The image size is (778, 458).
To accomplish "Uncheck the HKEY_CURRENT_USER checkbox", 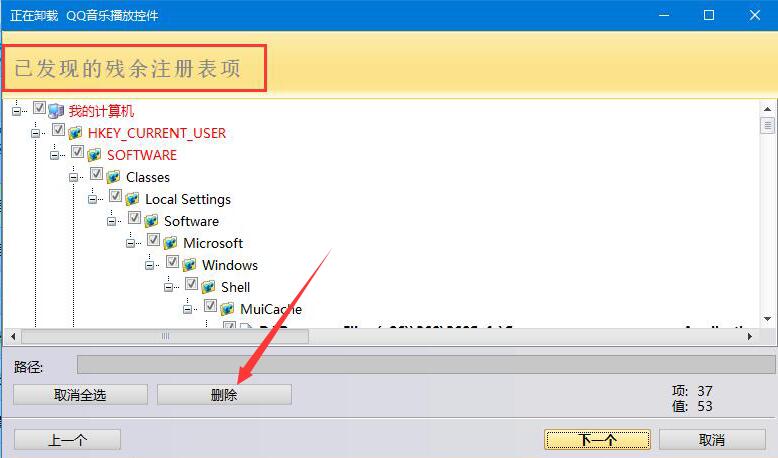I will click(59, 130).
